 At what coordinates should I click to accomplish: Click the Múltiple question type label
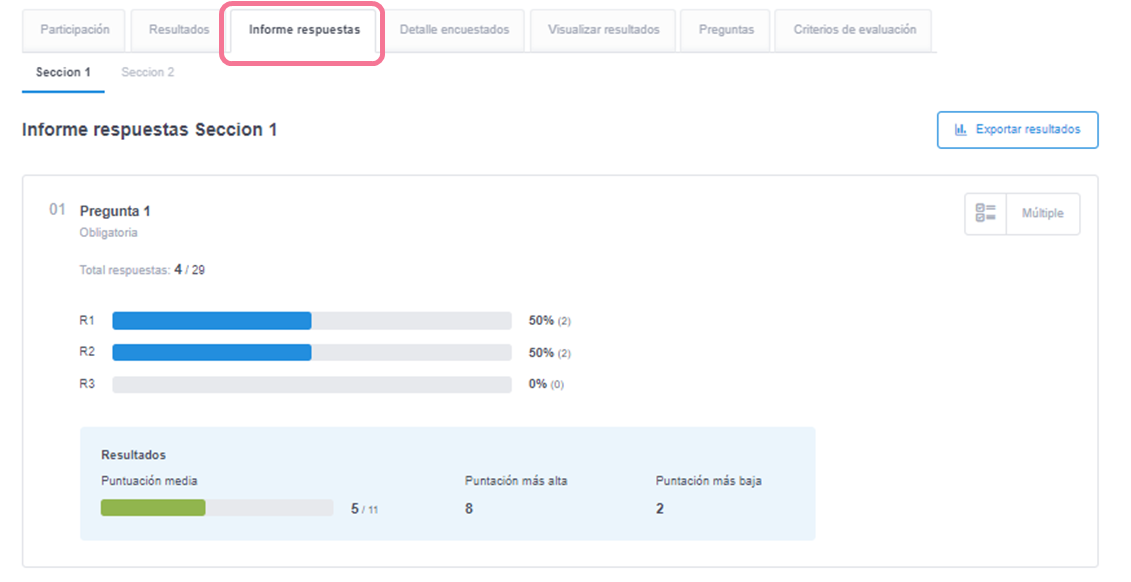1042,213
